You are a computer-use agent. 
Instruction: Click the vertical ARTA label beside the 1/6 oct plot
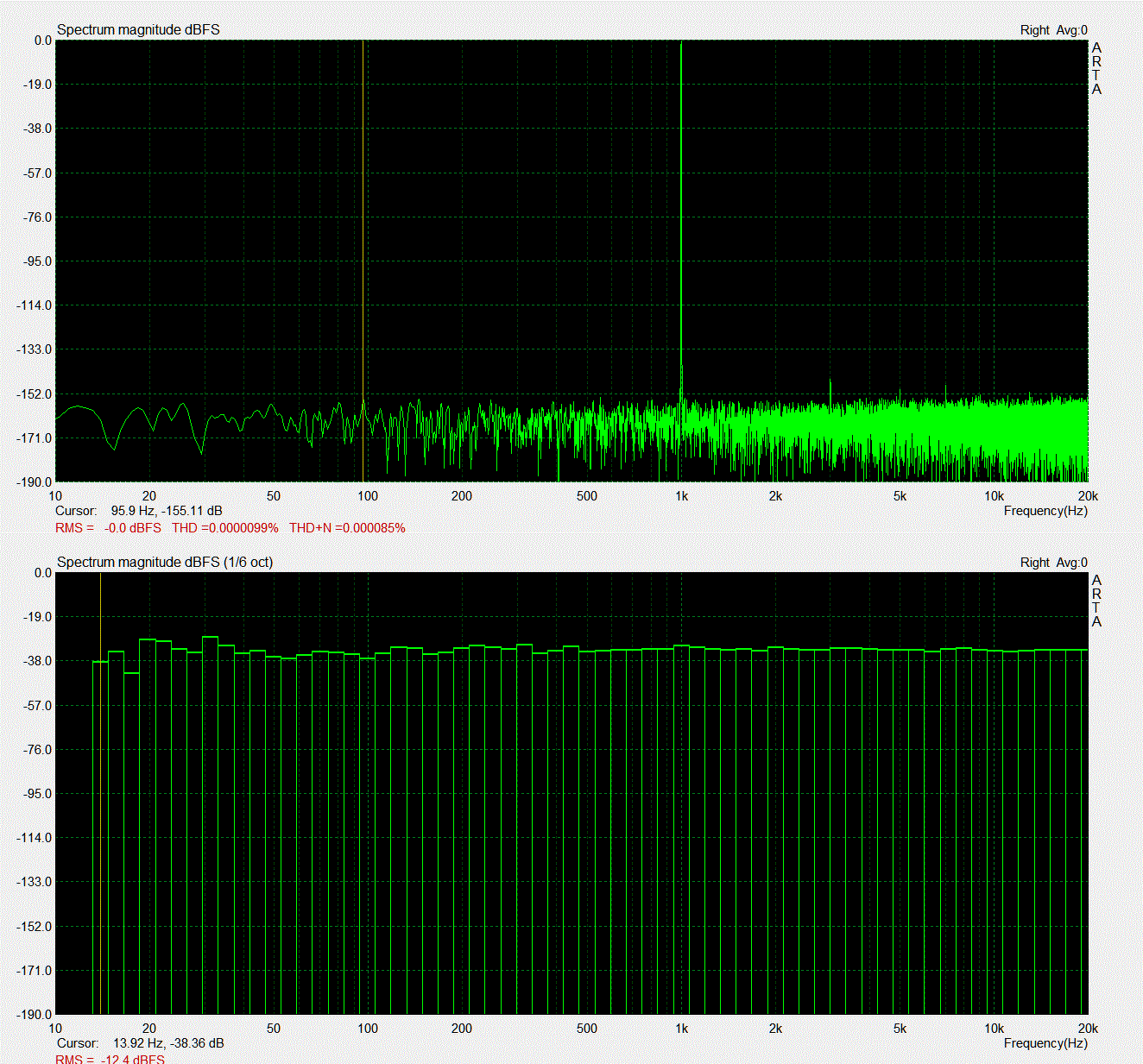[1096, 601]
